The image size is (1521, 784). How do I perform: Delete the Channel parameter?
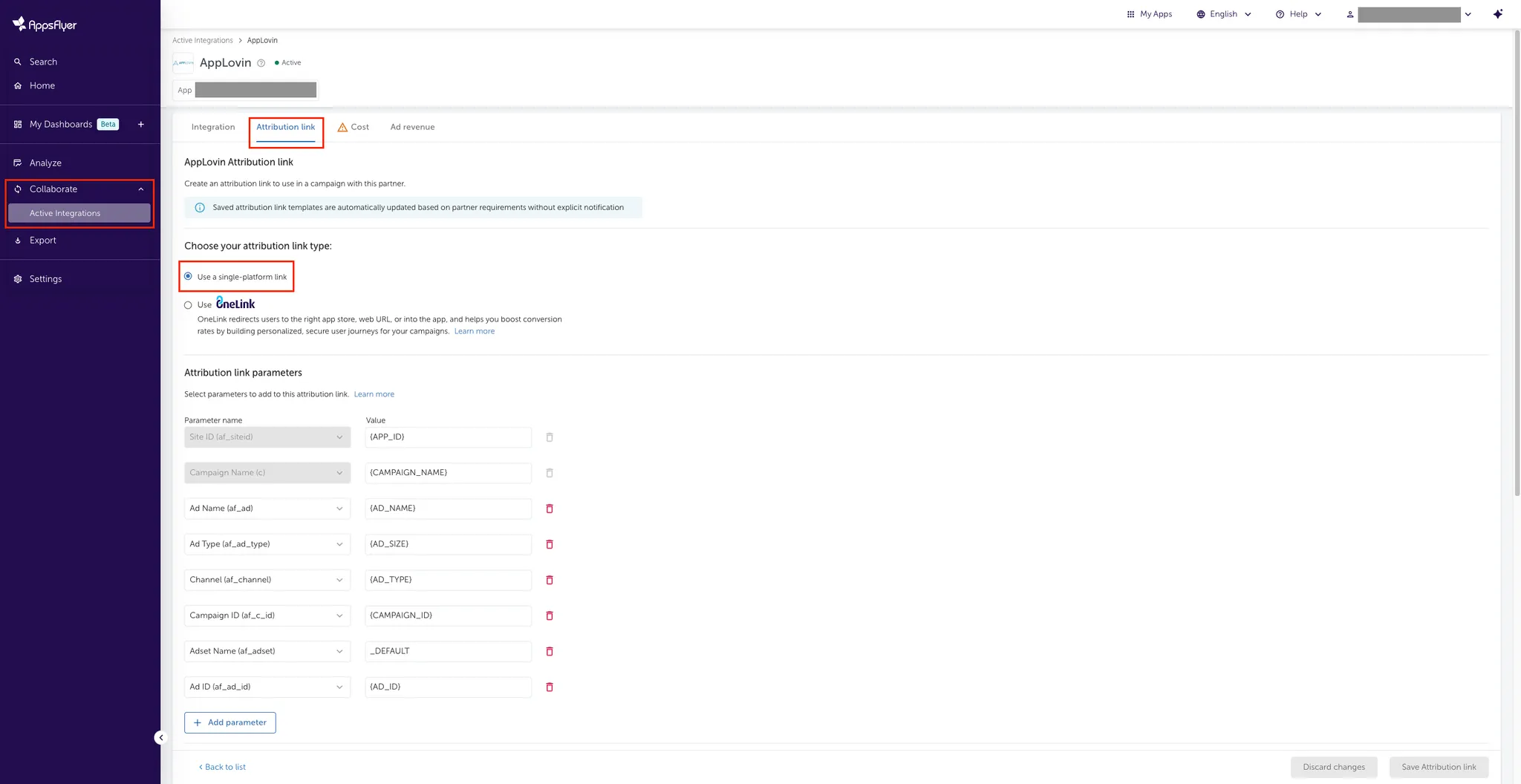click(x=550, y=580)
